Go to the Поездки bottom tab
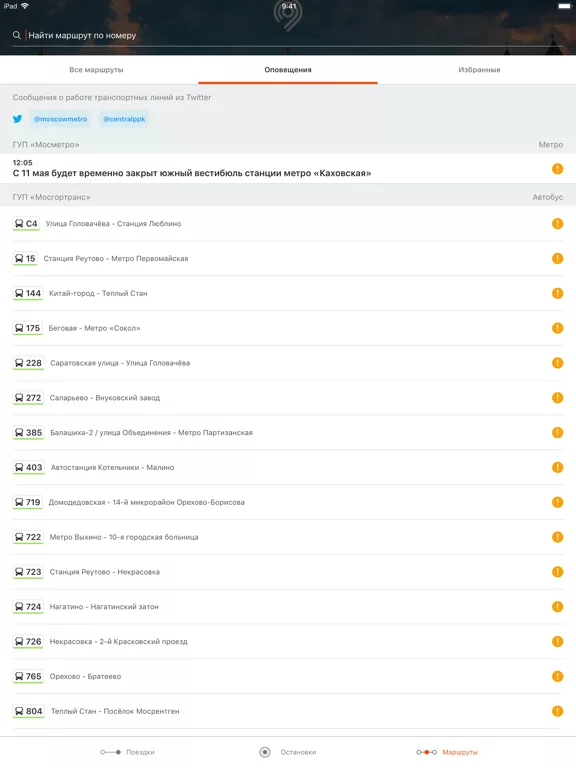This screenshot has width=576, height=768. click(127, 752)
